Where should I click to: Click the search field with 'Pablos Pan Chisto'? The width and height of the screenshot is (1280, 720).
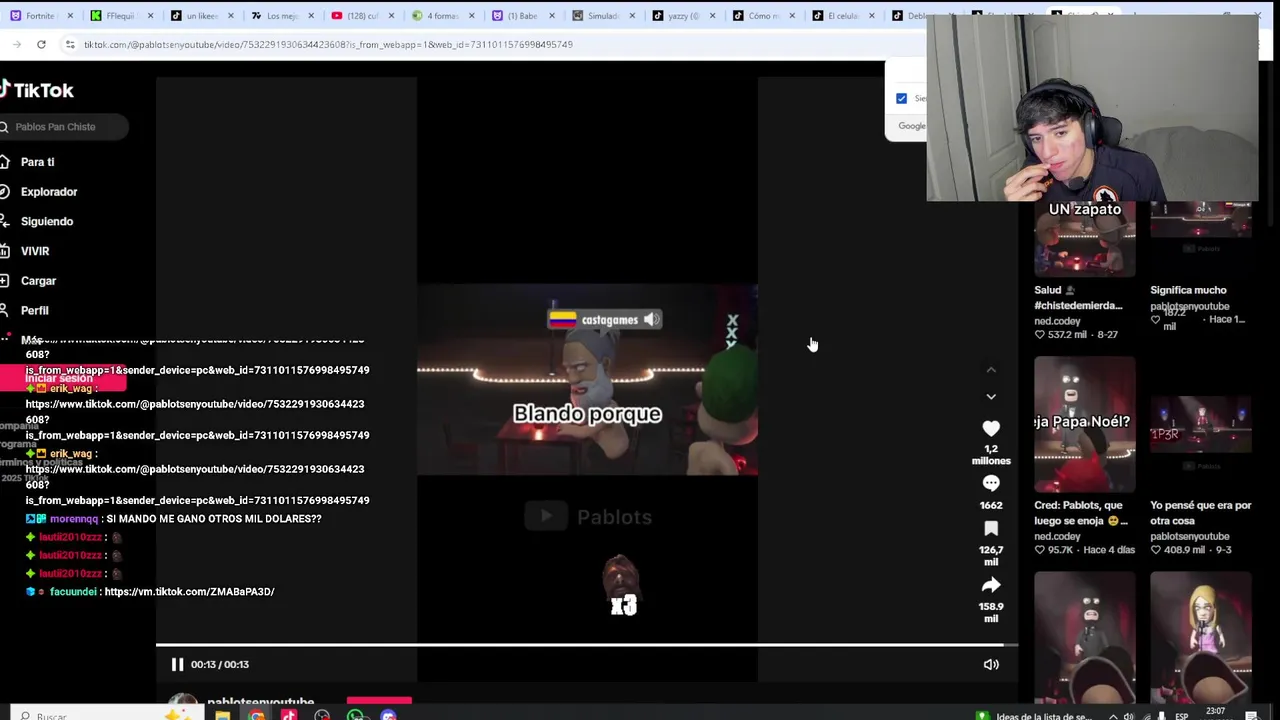64,127
